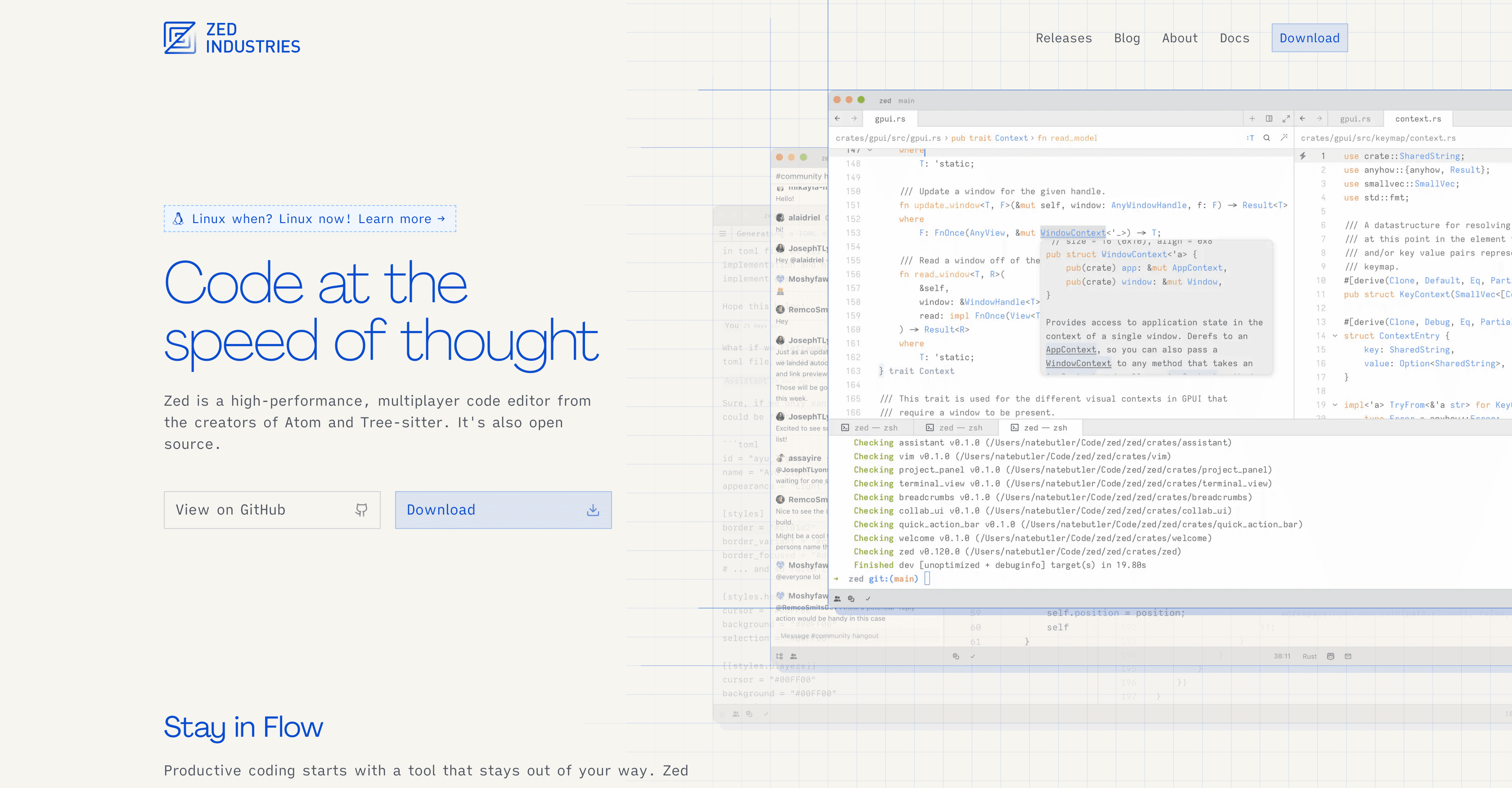Click the search magnifier icon in breadcrumb bar
Viewport: 1512px width, 788px height.
[1267, 138]
